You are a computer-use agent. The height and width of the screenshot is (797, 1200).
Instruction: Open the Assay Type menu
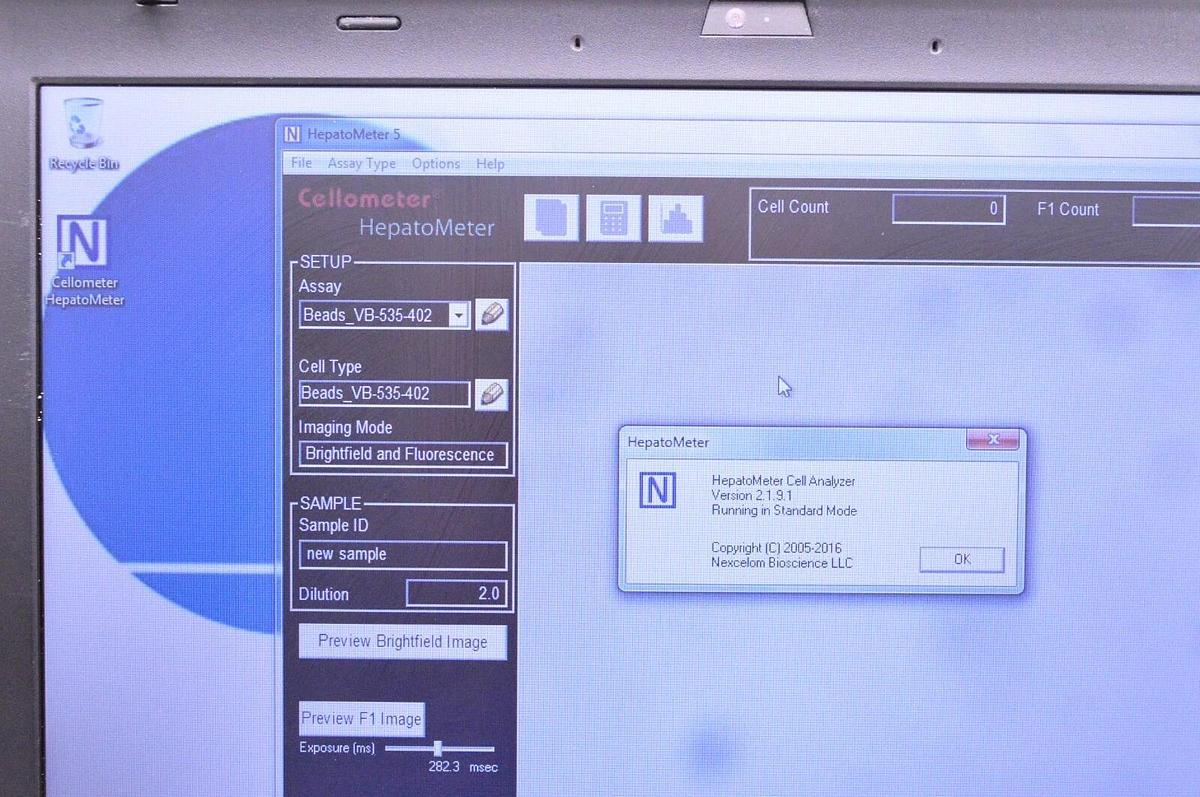tap(362, 163)
